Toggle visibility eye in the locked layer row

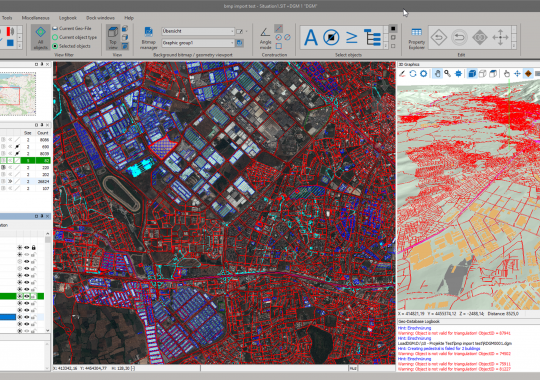[27, 247]
